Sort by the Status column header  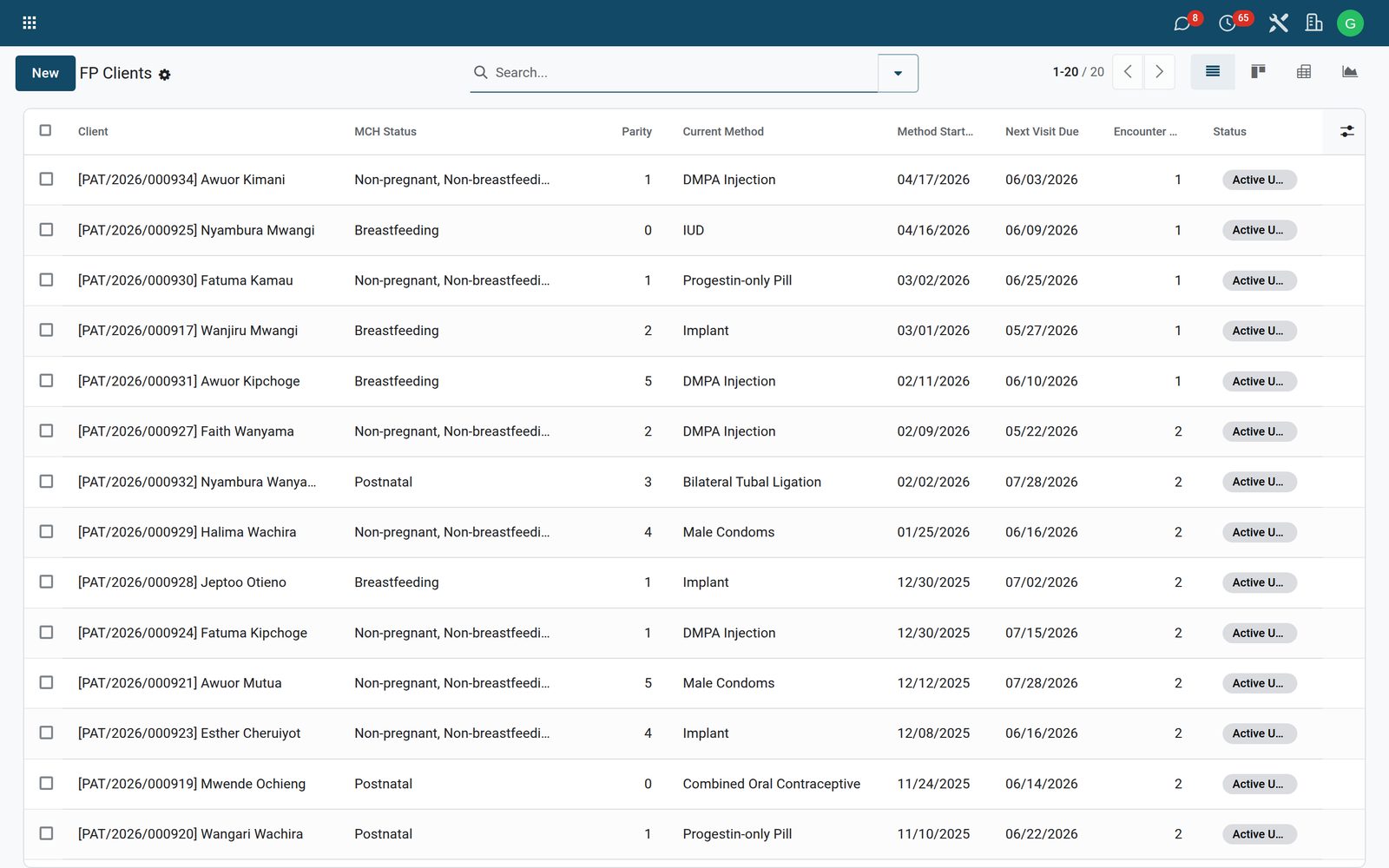tap(1229, 132)
